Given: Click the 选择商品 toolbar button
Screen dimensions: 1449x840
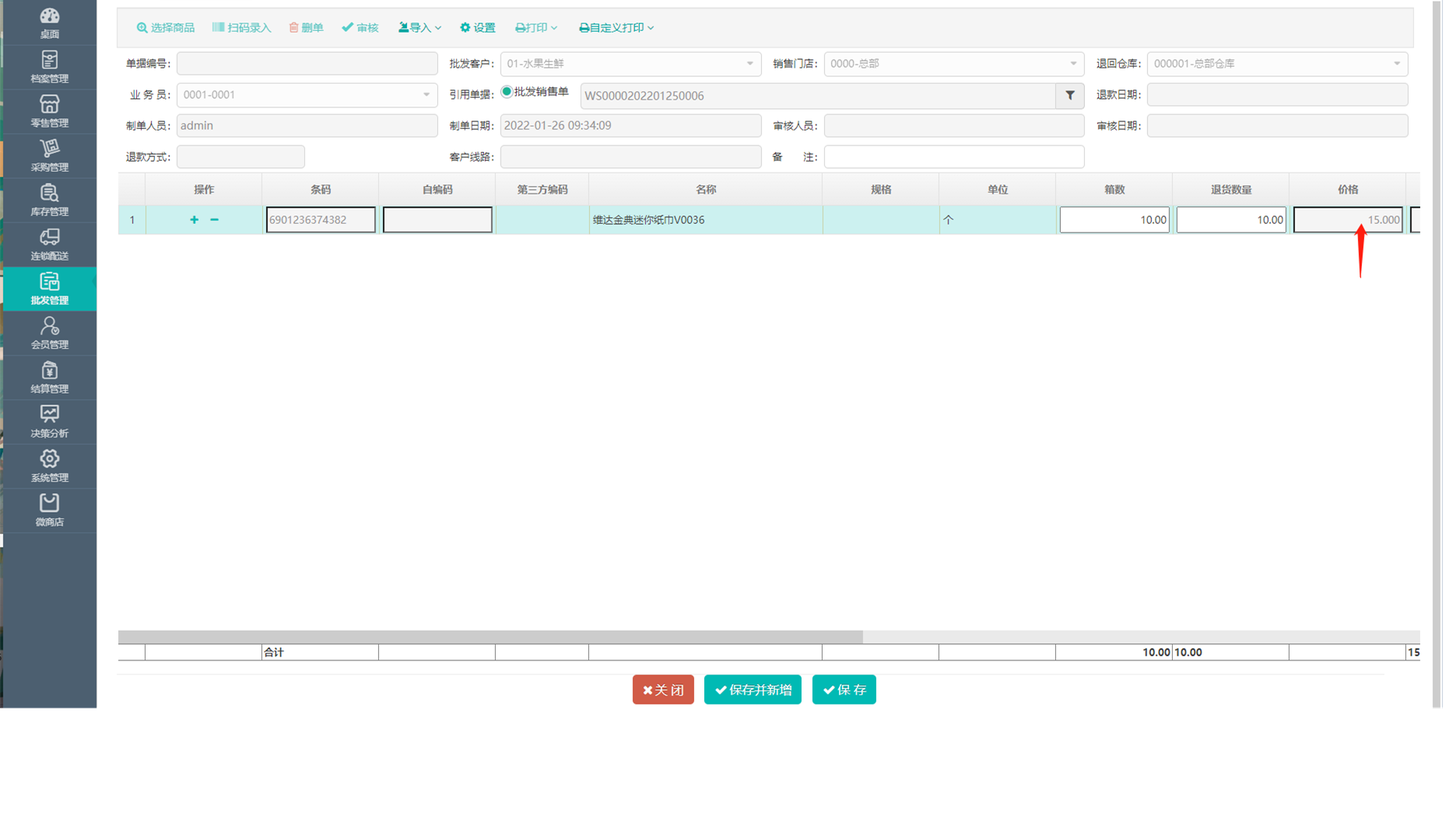Looking at the screenshot, I should pos(165,27).
